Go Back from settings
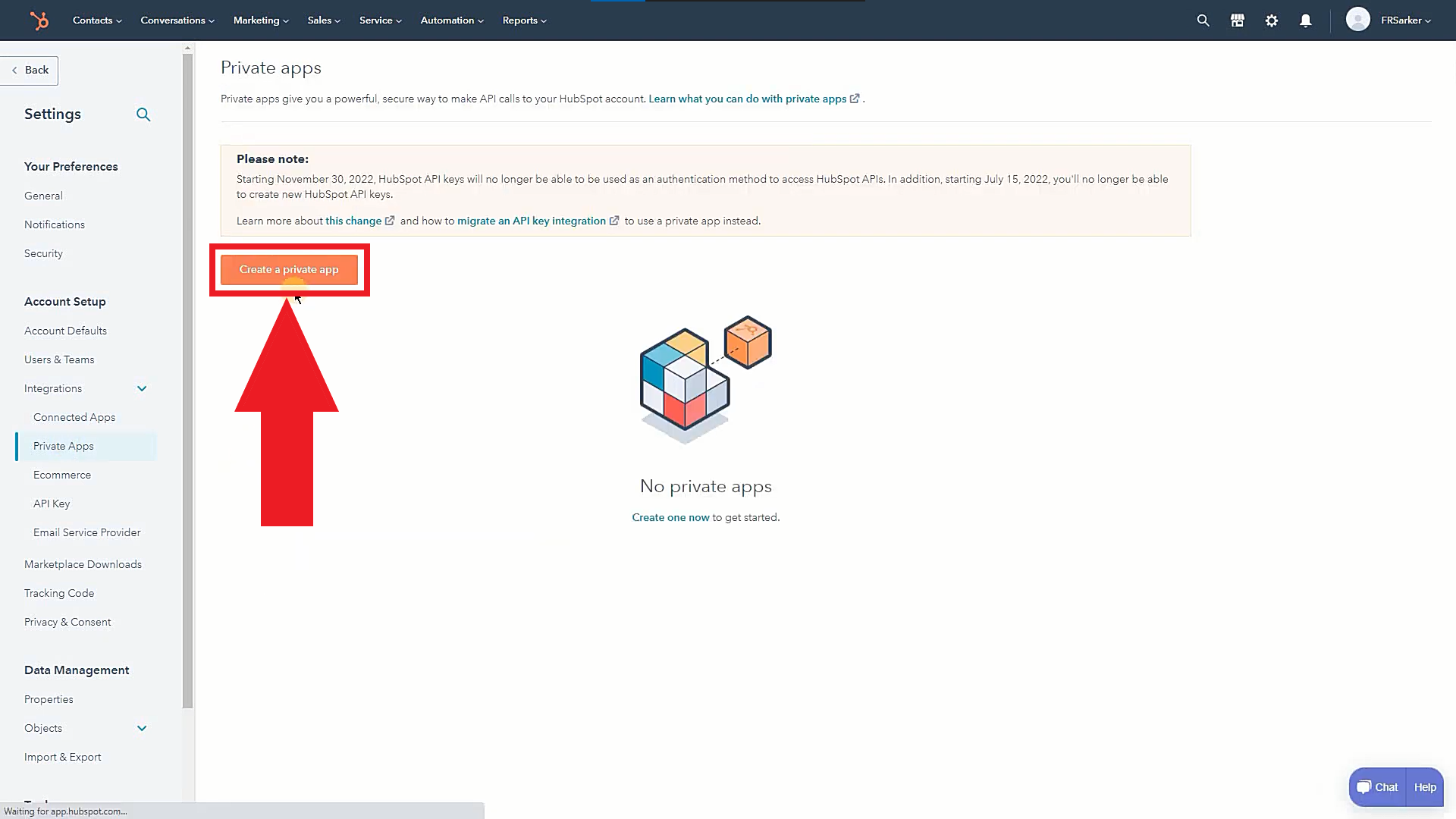 [30, 70]
